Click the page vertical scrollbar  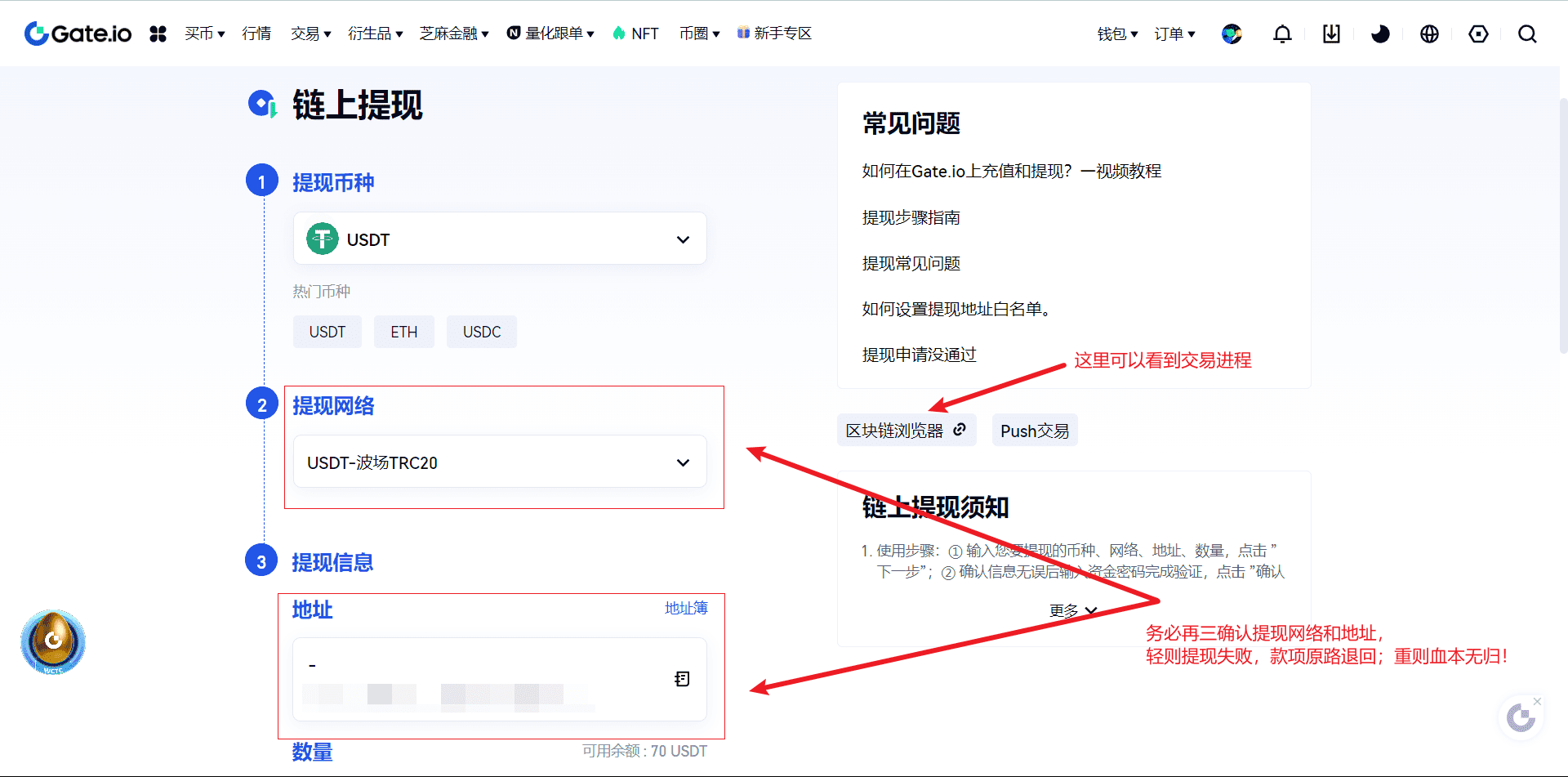coord(1563,225)
